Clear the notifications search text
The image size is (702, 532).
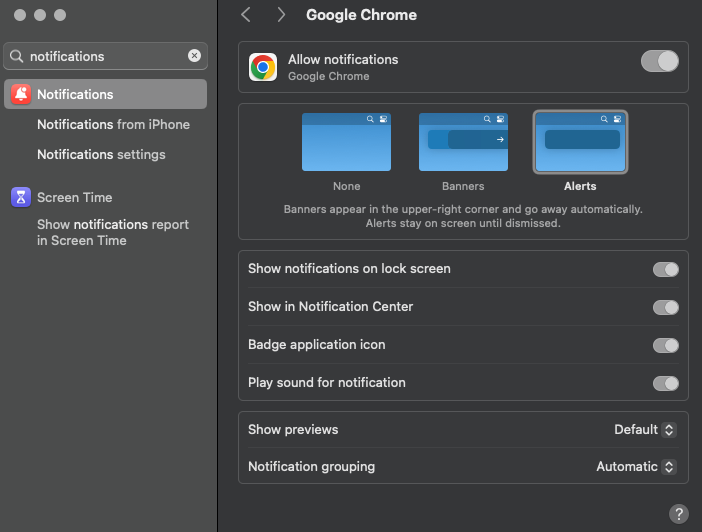[194, 56]
